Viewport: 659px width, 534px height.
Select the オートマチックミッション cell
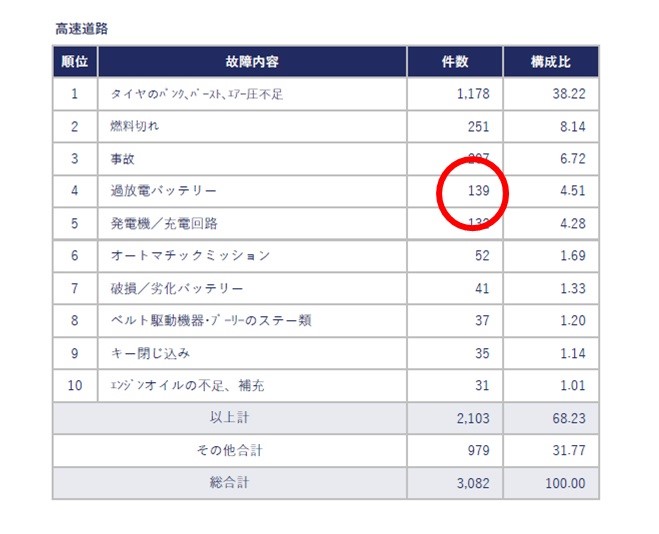pyautogui.click(x=190, y=256)
